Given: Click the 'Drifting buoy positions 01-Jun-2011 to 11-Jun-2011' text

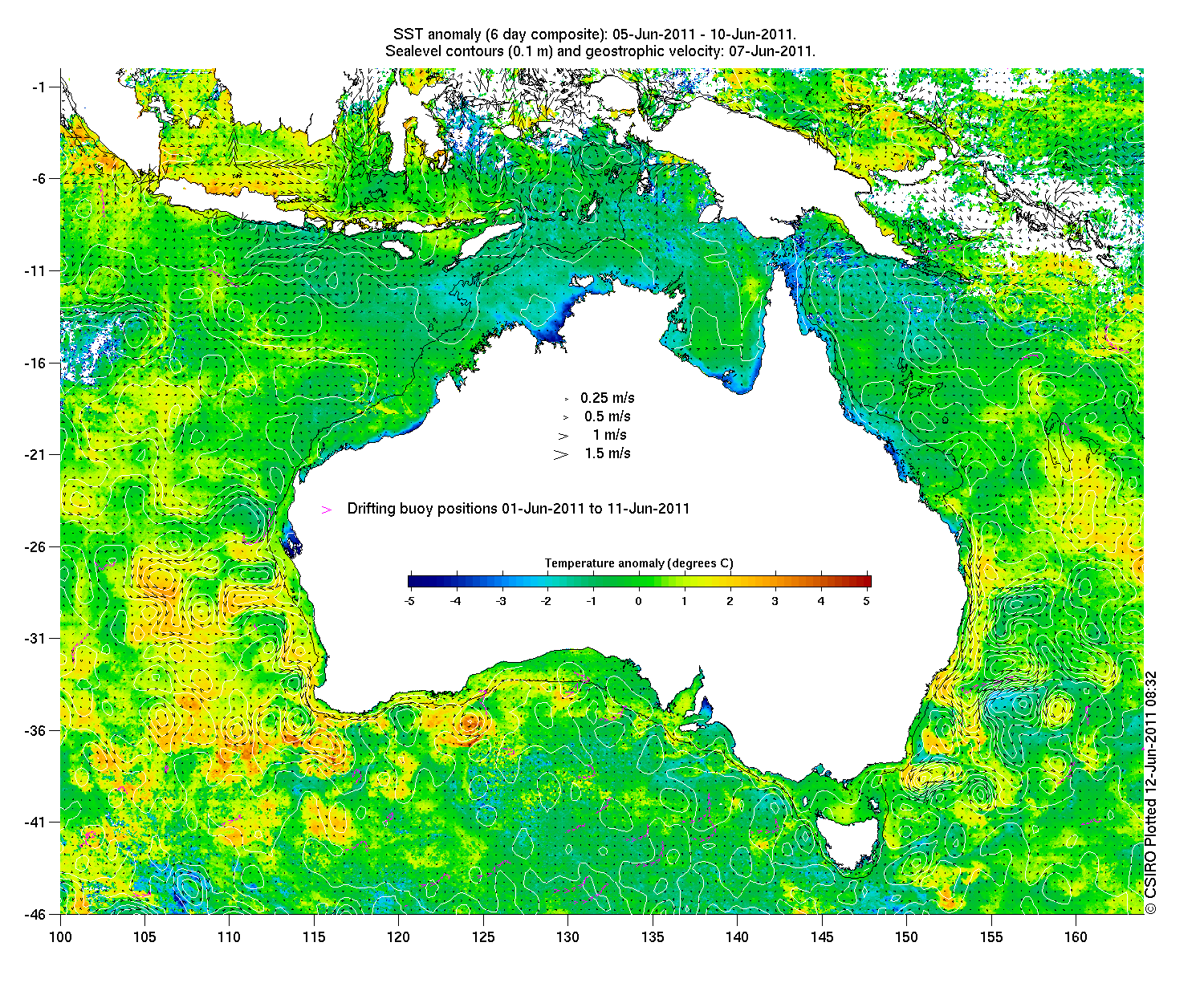Looking at the screenshot, I should pos(519,509).
